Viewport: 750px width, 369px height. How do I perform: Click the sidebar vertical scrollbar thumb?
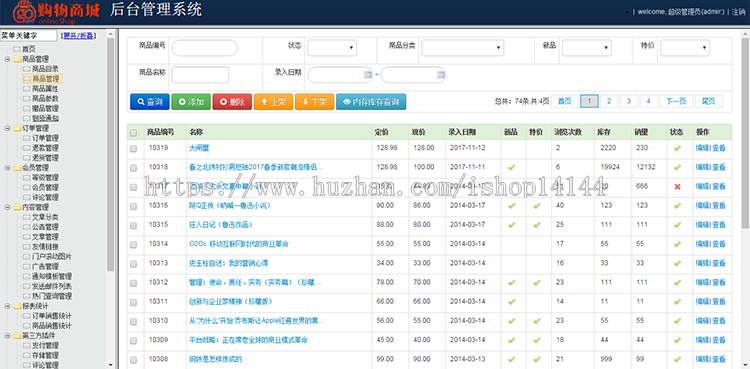(x=110, y=154)
